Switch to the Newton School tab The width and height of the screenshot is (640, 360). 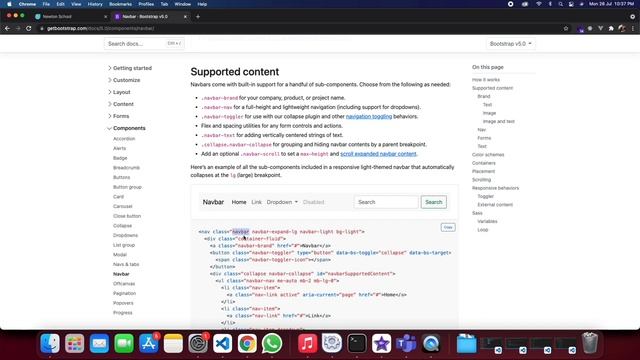point(70,16)
